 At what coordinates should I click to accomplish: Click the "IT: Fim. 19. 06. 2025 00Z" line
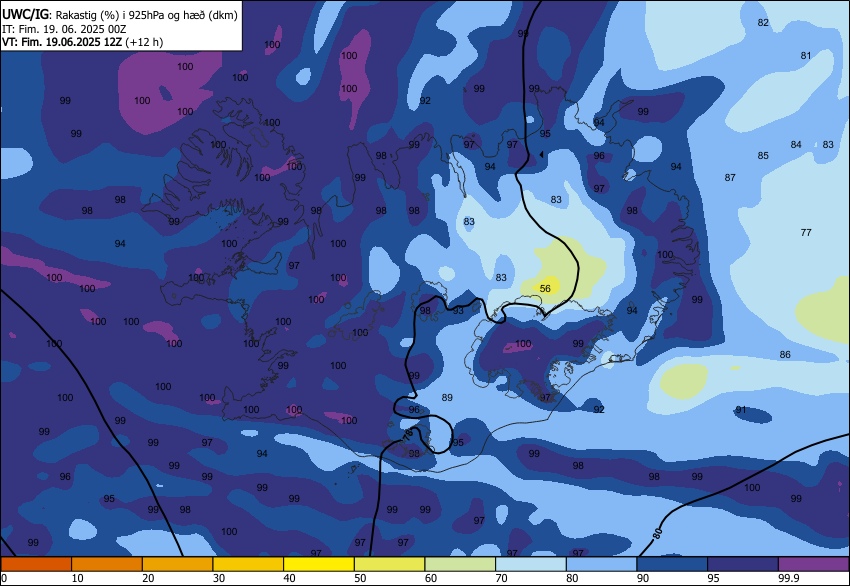64,29
